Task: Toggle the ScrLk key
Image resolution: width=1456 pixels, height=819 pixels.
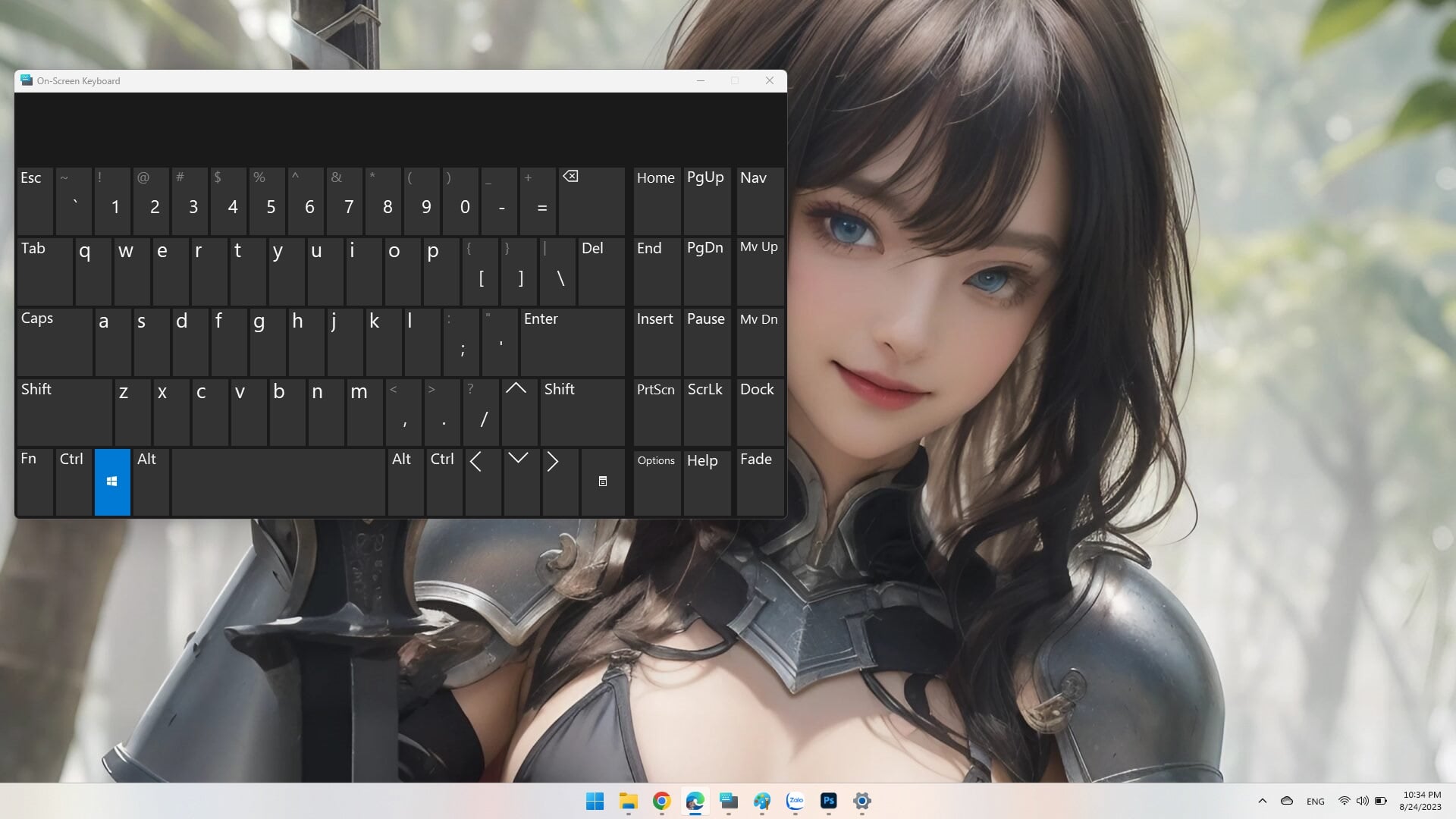Action: coord(707,413)
